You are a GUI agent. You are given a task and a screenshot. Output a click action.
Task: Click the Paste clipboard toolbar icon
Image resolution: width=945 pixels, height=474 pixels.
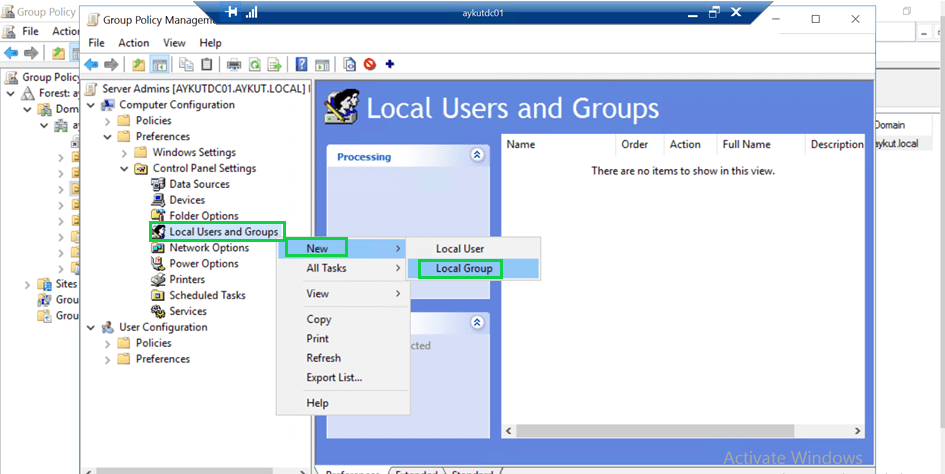tap(206, 65)
